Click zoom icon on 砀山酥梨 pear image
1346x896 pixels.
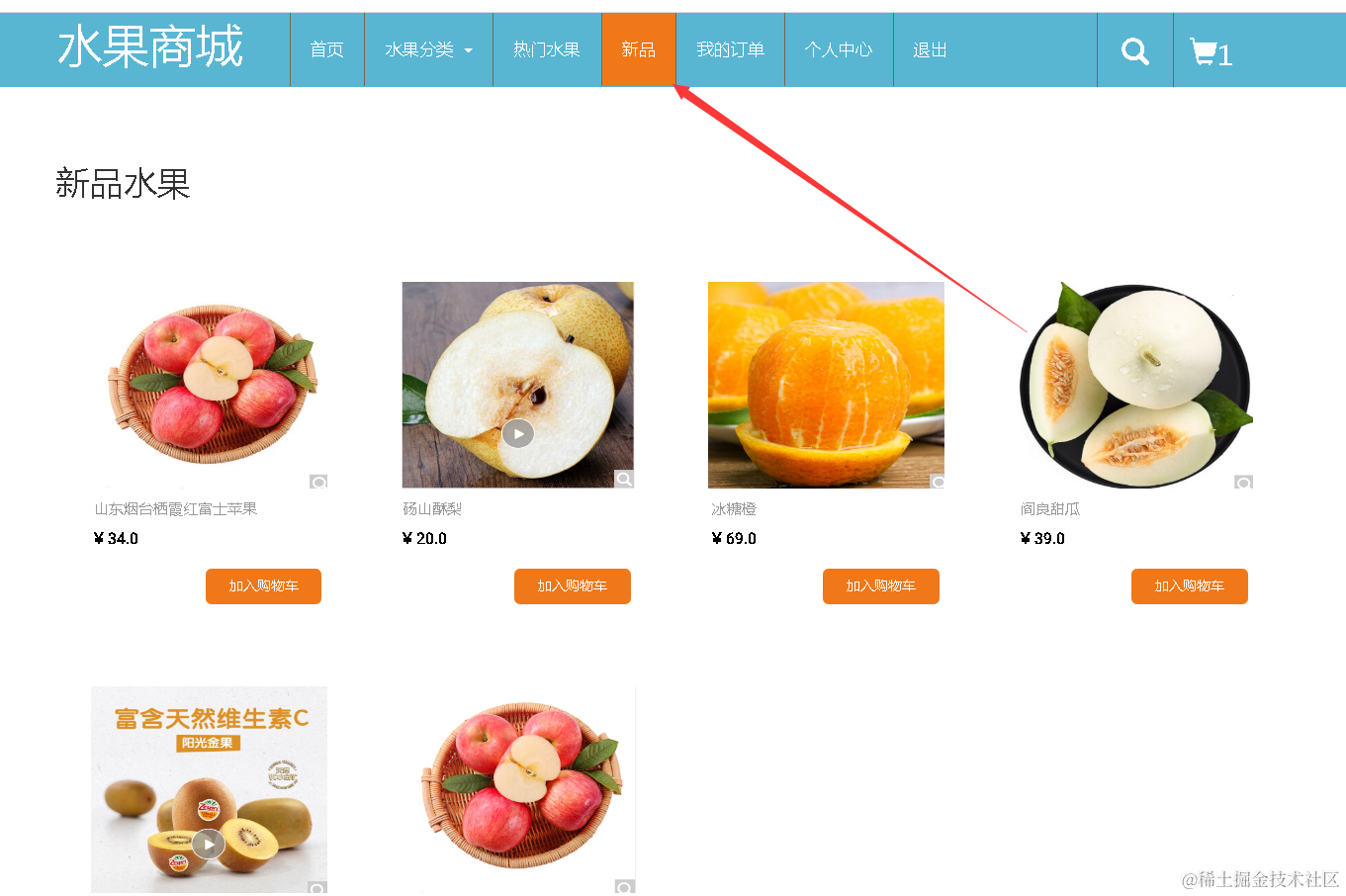coord(624,480)
